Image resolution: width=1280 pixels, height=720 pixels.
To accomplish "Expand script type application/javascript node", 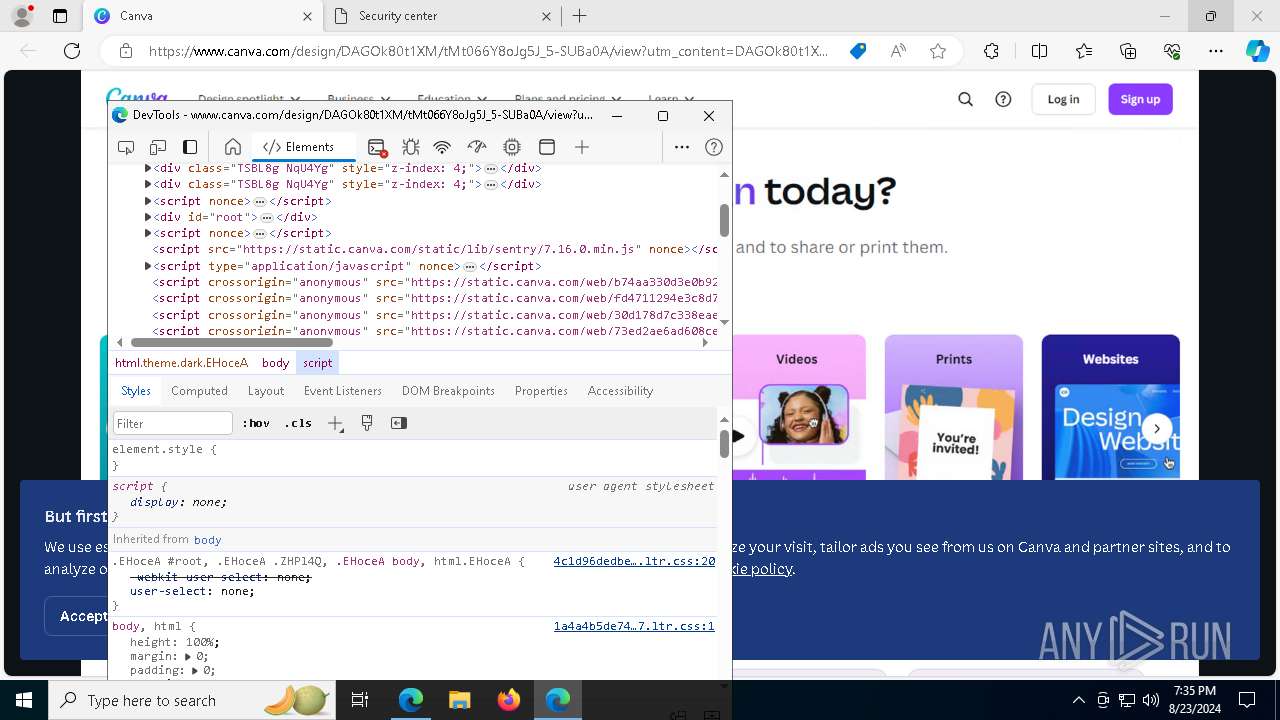I will [148, 266].
